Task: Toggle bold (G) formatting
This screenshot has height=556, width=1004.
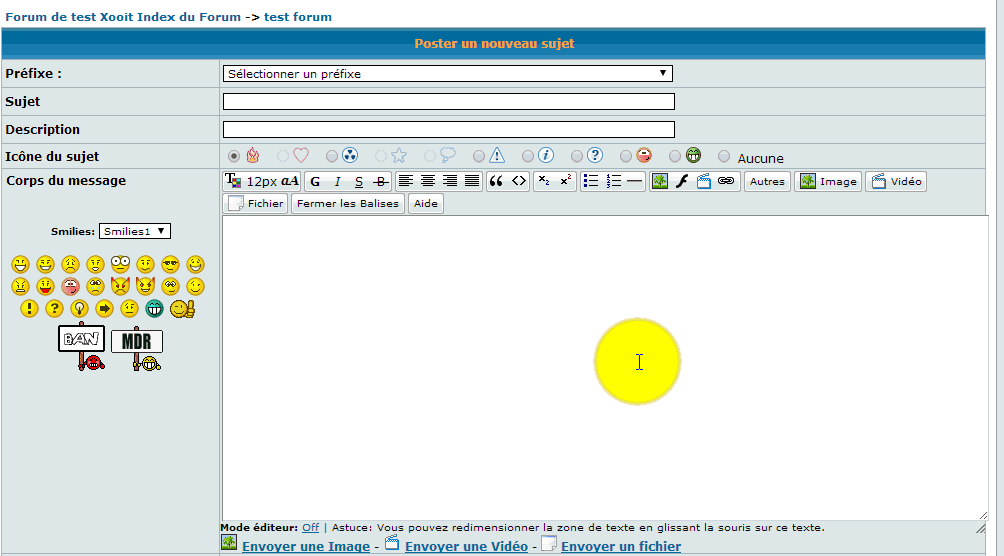Action: [x=315, y=182]
